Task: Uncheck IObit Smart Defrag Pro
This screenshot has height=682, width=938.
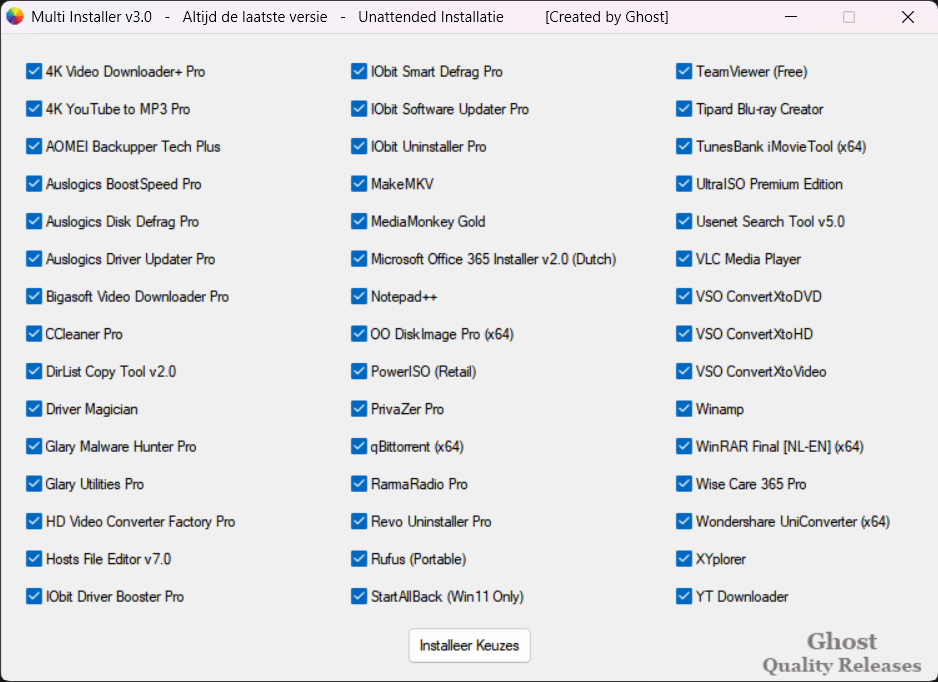Action: click(x=359, y=72)
